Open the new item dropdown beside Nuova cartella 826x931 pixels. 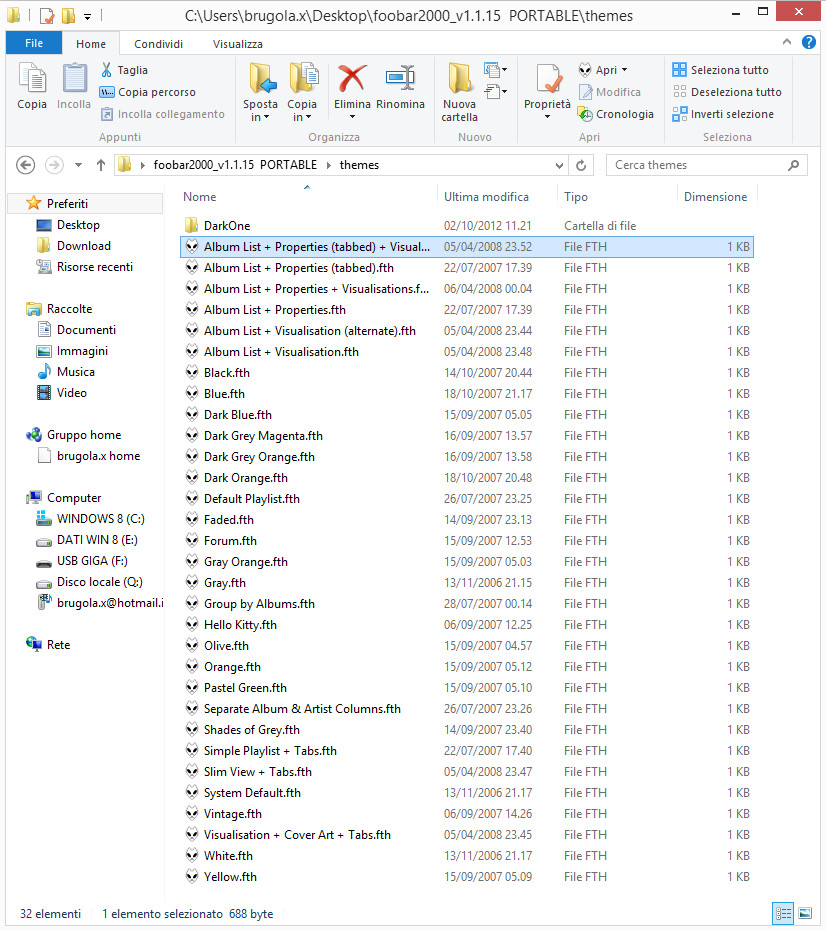[496, 70]
